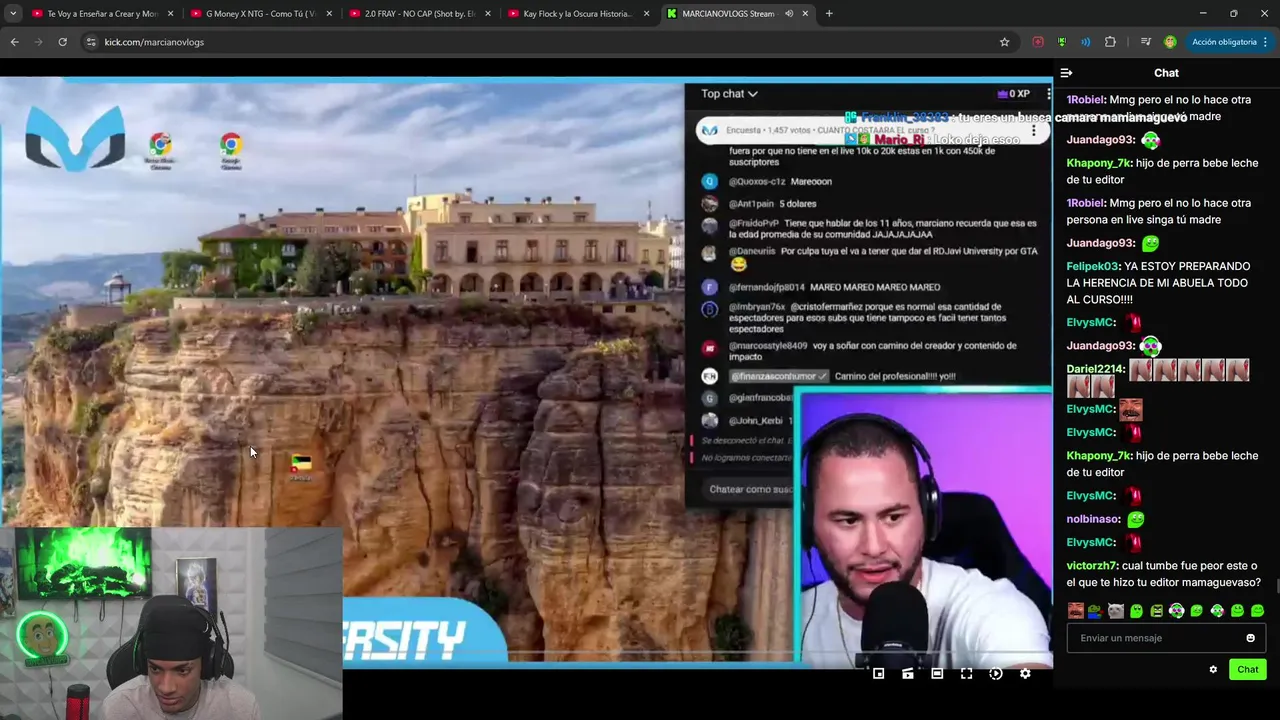Close the '2.0 FRAY - NO CAP' tab
This screenshot has height=720, width=1280.
(x=488, y=14)
